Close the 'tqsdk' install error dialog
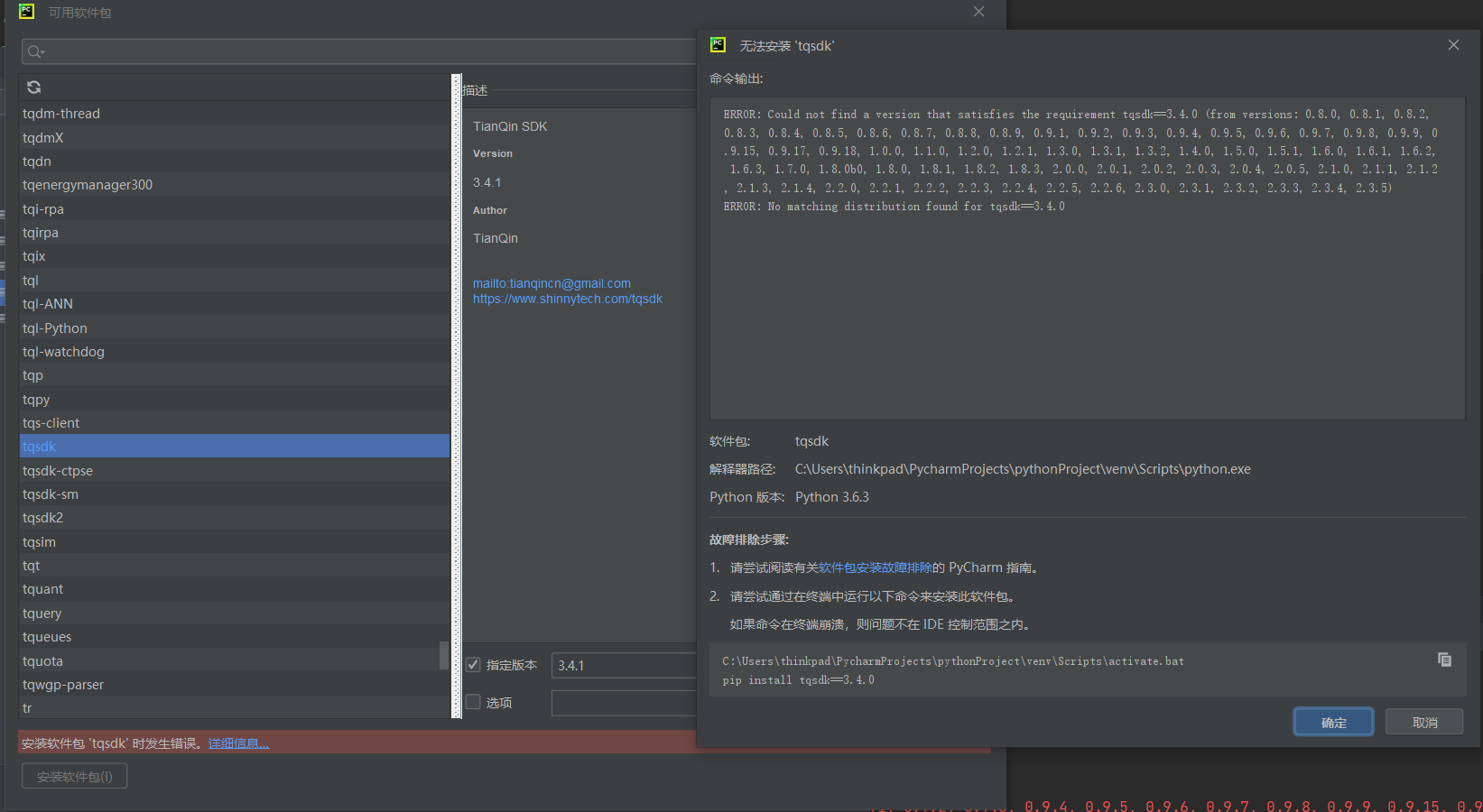 point(1453,45)
